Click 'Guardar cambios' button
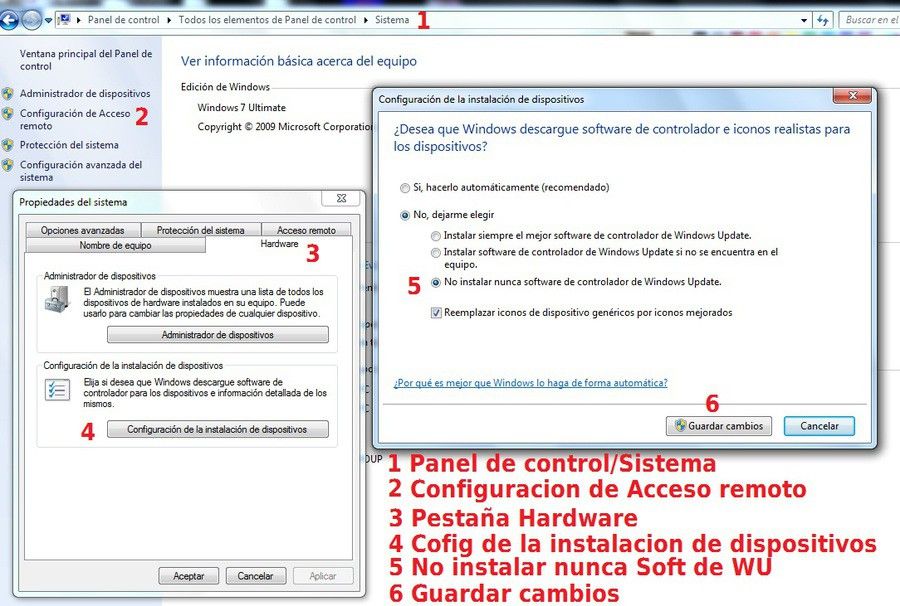900x606 pixels. tap(719, 426)
